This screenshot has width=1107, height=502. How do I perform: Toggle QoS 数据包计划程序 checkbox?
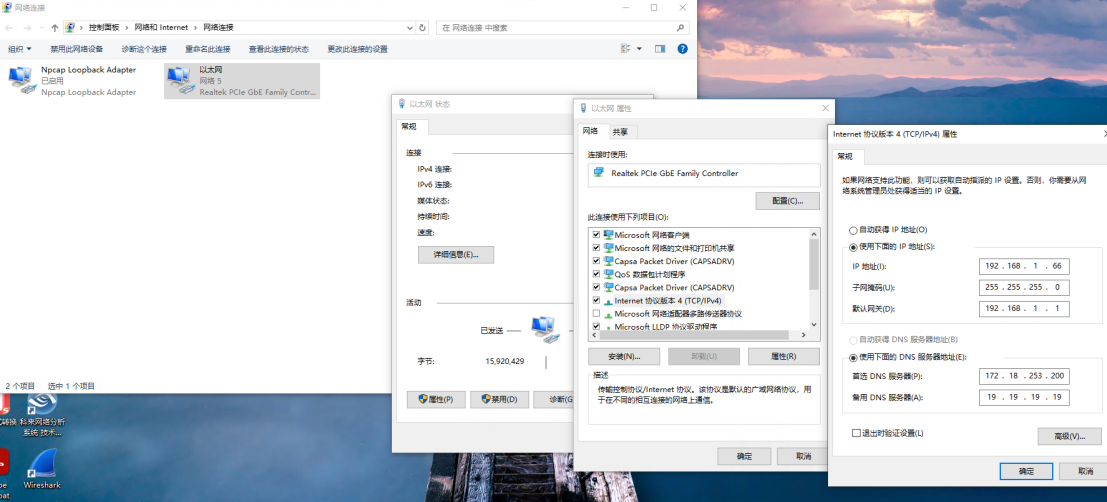tap(597, 274)
